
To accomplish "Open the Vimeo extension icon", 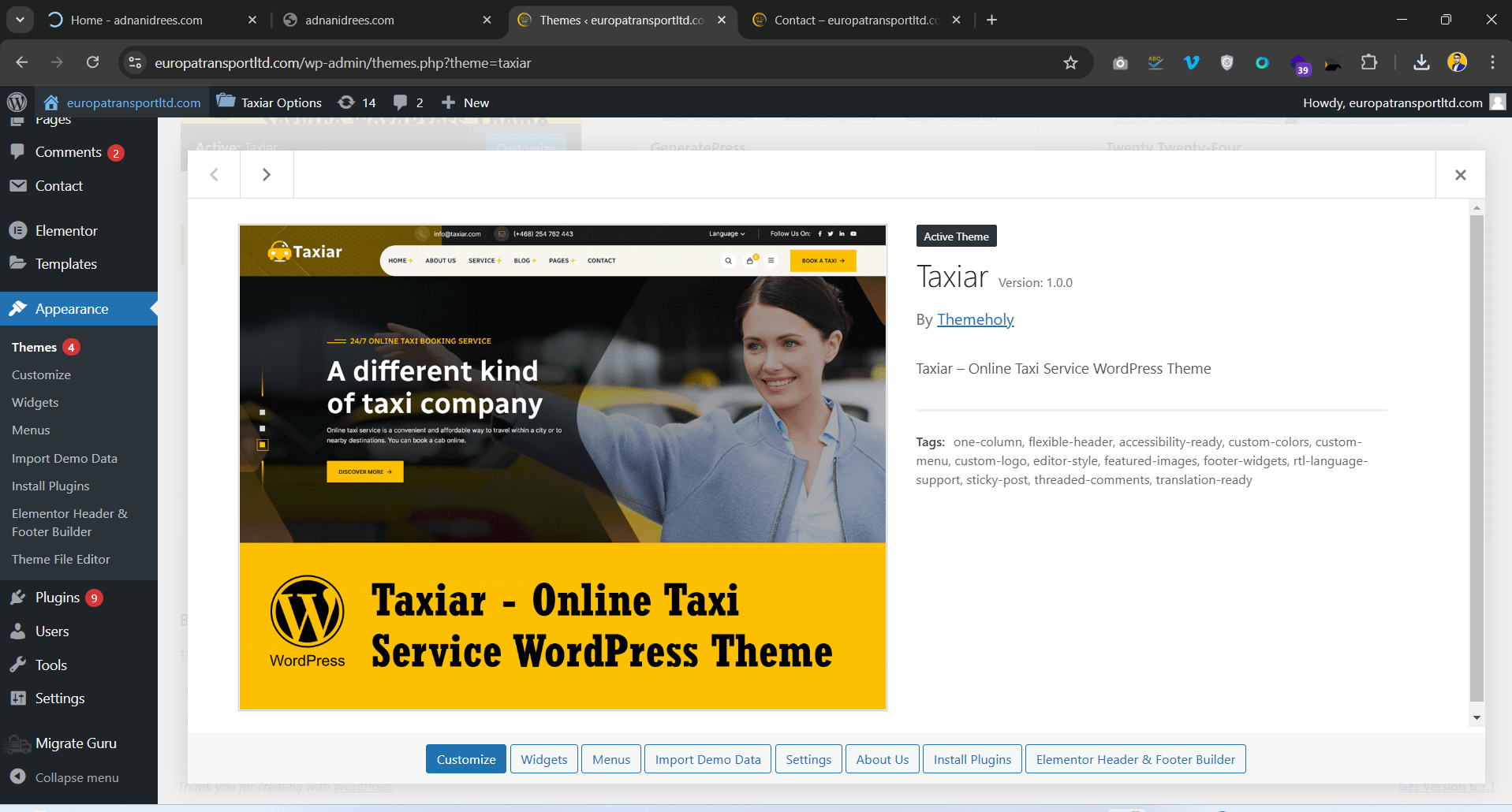I will [1191, 62].
